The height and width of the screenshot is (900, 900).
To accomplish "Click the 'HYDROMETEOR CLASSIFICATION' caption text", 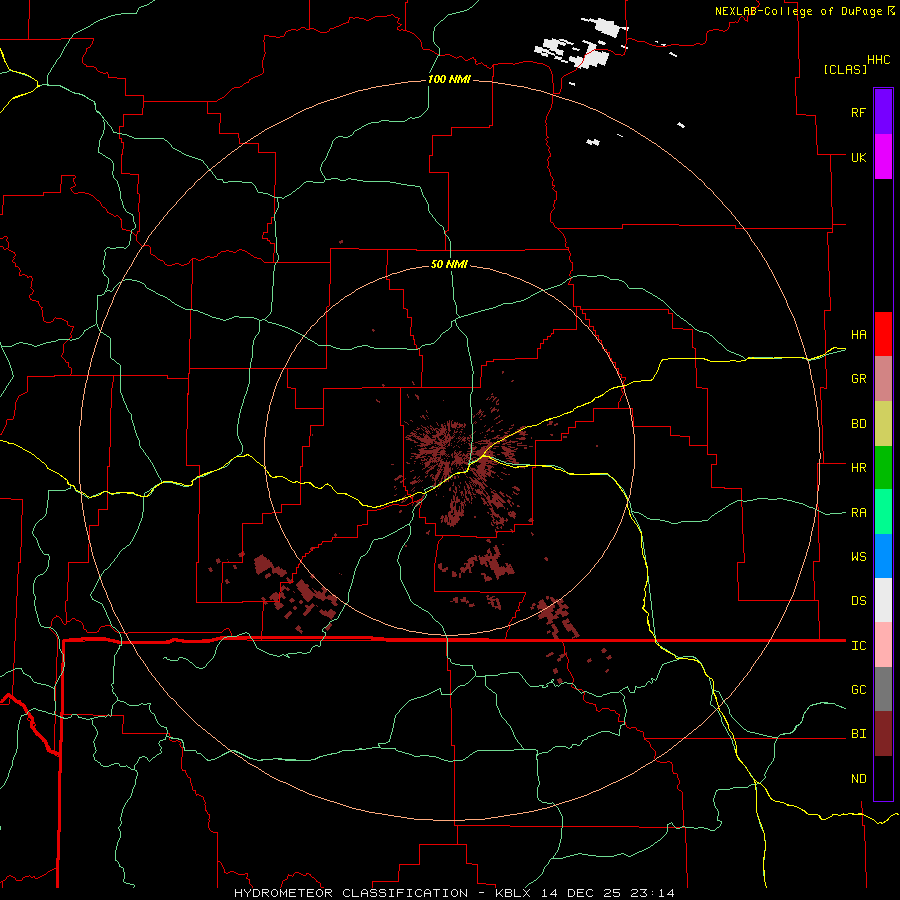I will (x=351, y=893).
